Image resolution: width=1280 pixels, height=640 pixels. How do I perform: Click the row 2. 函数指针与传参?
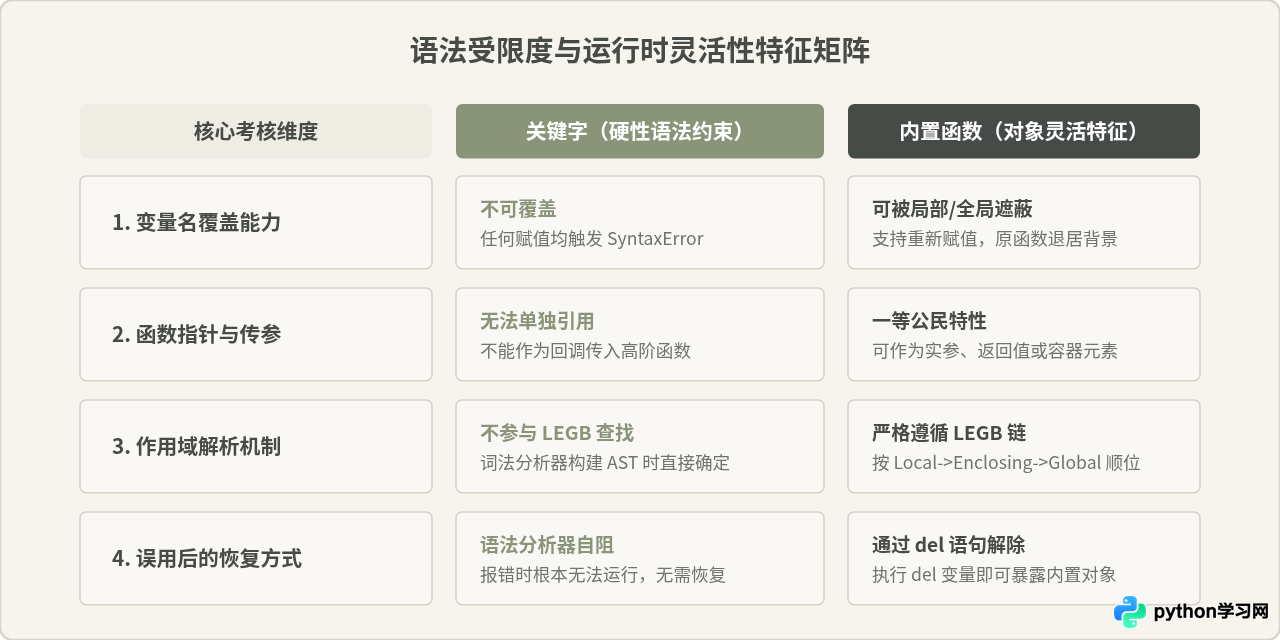(x=256, y=334)
